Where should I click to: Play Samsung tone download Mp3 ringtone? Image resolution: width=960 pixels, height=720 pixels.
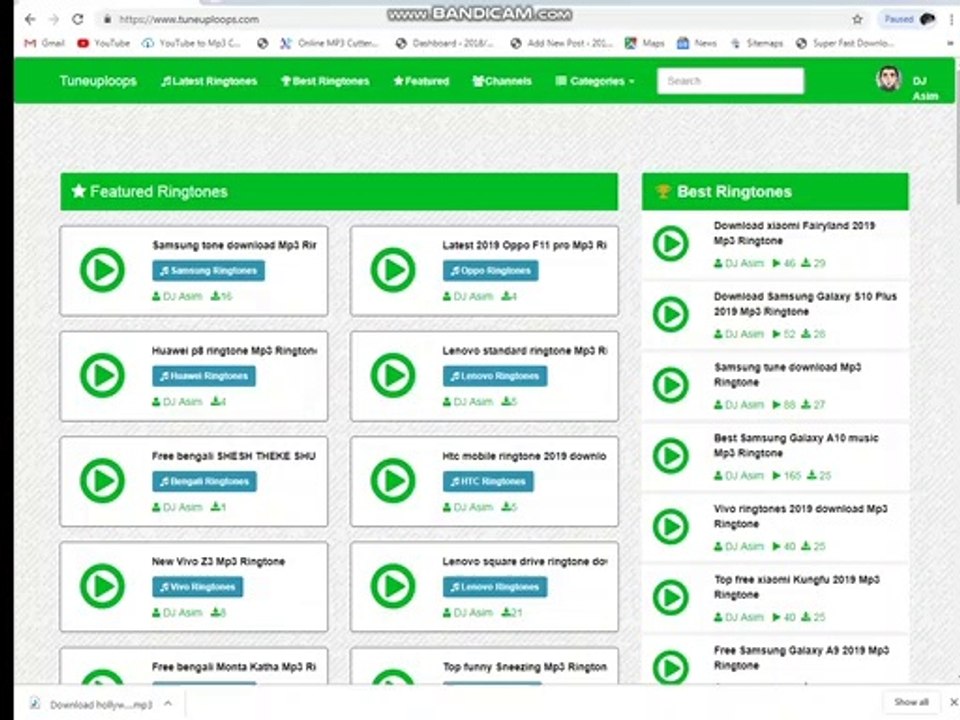click(102, 270)
